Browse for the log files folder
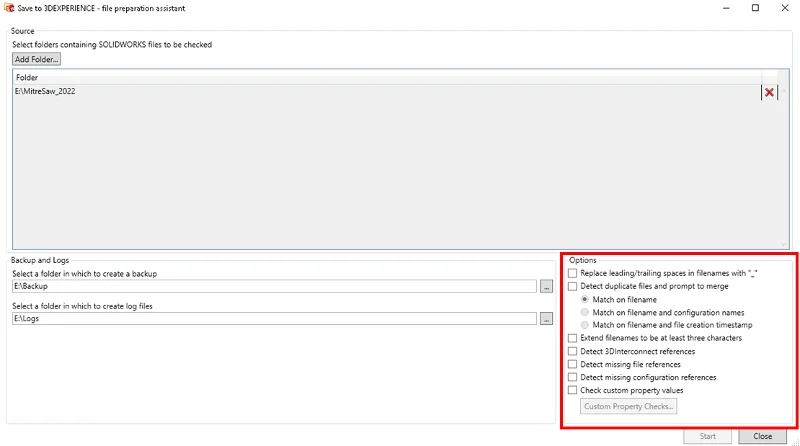Image resolution: width=800 pixels, height=446 pixels. coord(546,318)
